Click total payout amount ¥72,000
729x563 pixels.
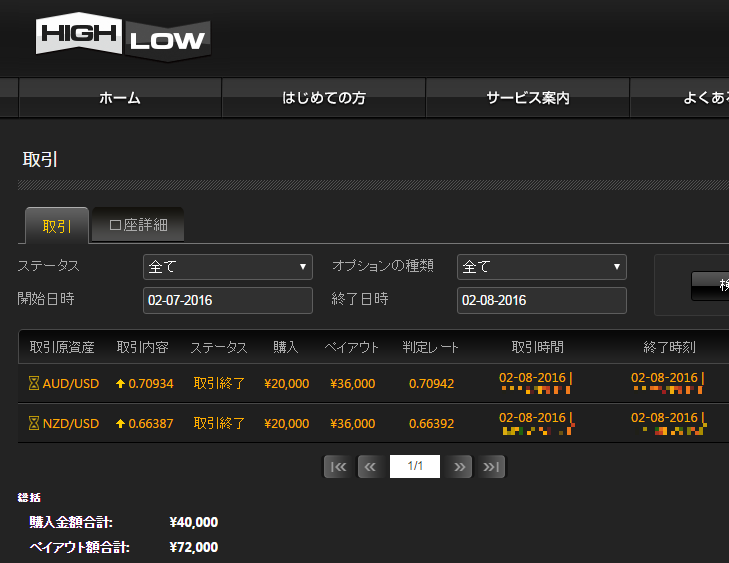[x=194, y=547]
